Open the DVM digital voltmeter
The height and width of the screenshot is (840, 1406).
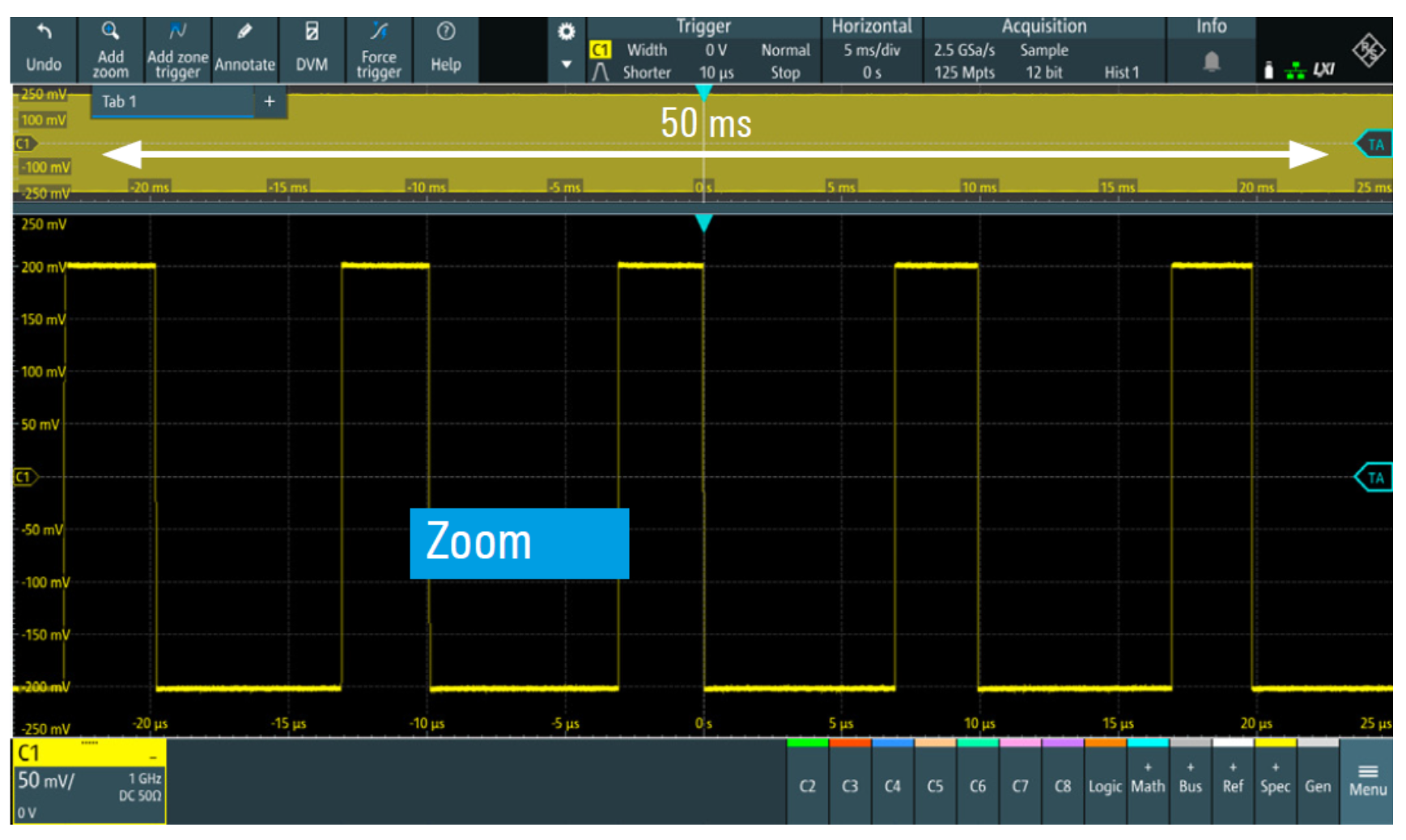312,32
